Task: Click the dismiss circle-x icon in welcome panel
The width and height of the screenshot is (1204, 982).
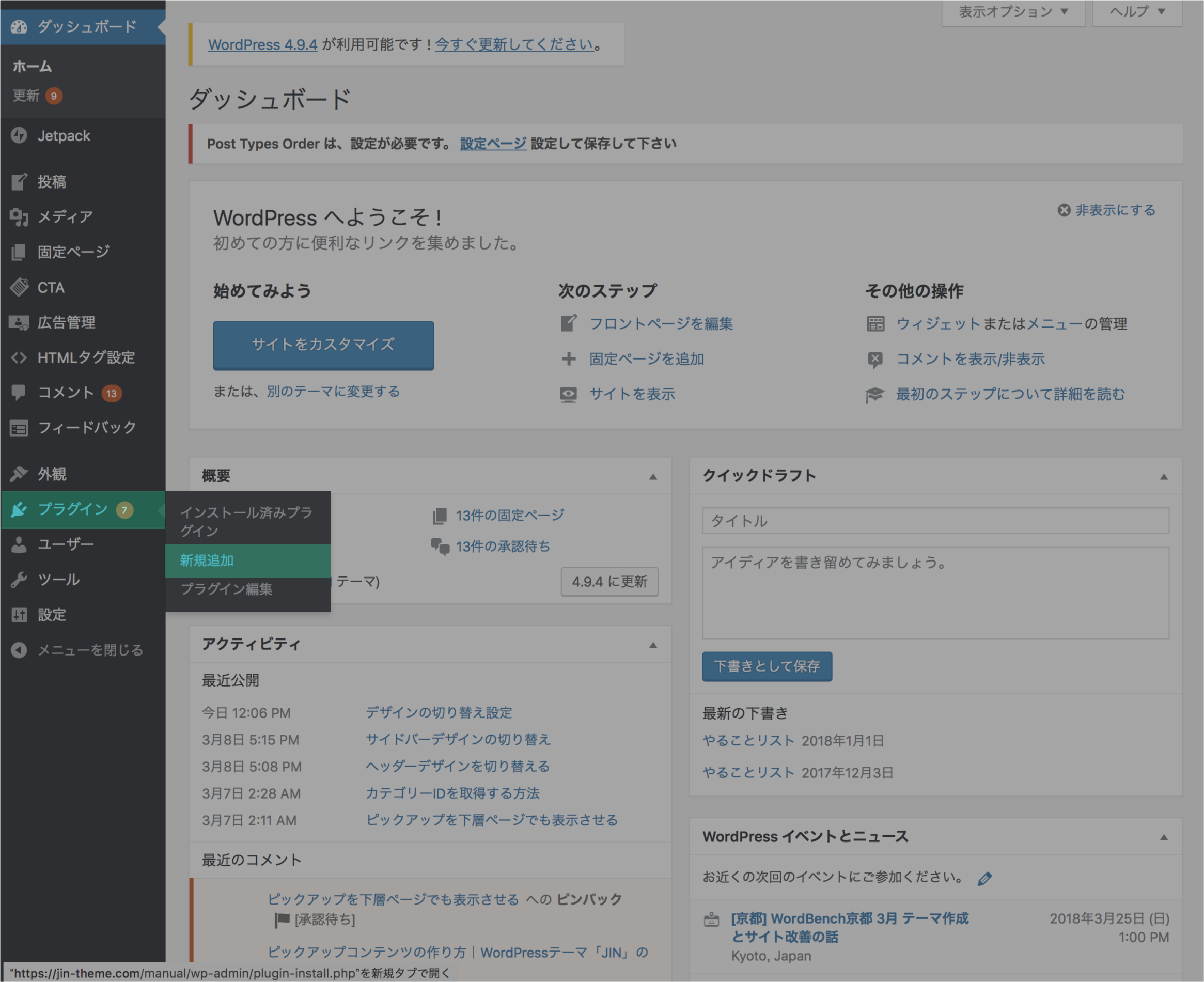Action: (x=1064, y=210)
